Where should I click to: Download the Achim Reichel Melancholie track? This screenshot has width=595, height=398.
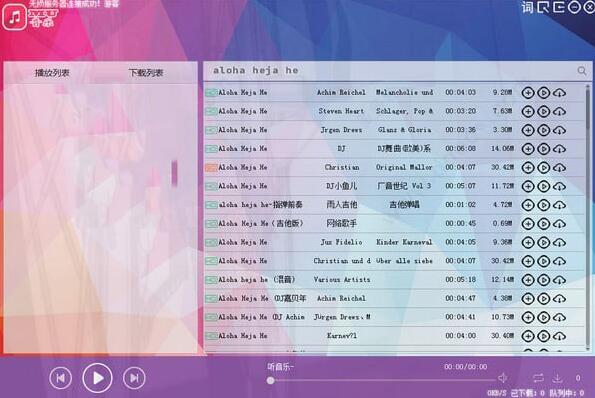(x=559, y=93)
